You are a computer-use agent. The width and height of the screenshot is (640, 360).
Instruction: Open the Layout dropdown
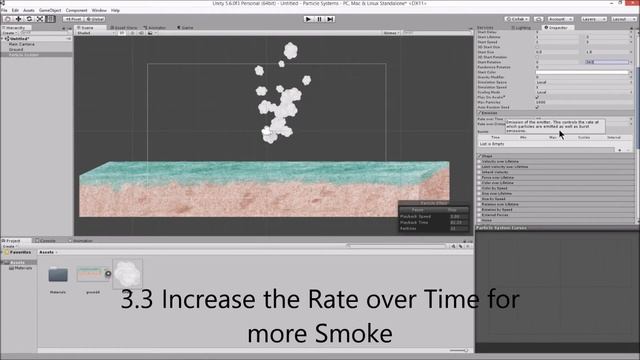(x=623, y=19)
